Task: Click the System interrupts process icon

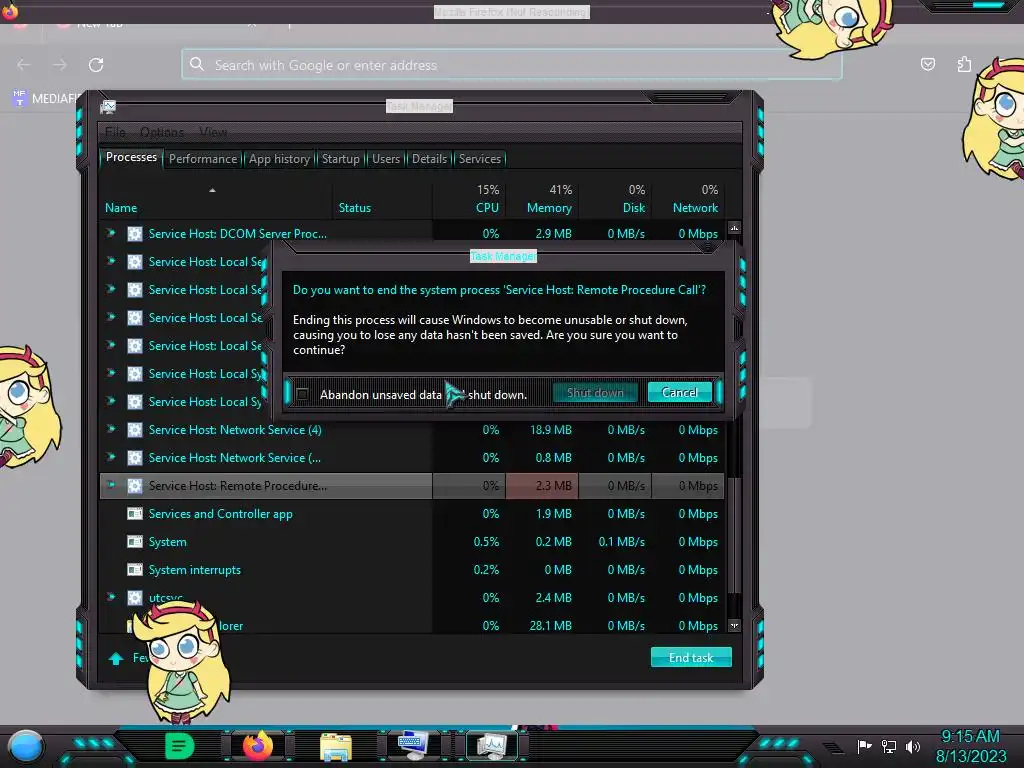Action: [x=135, y=570]
